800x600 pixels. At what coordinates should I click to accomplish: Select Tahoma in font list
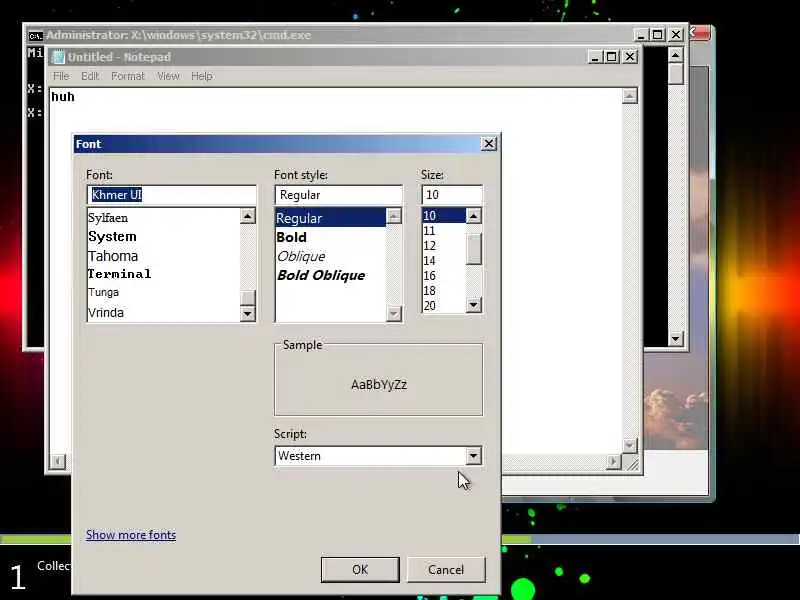pyautogui.click(x=163, y=256)
